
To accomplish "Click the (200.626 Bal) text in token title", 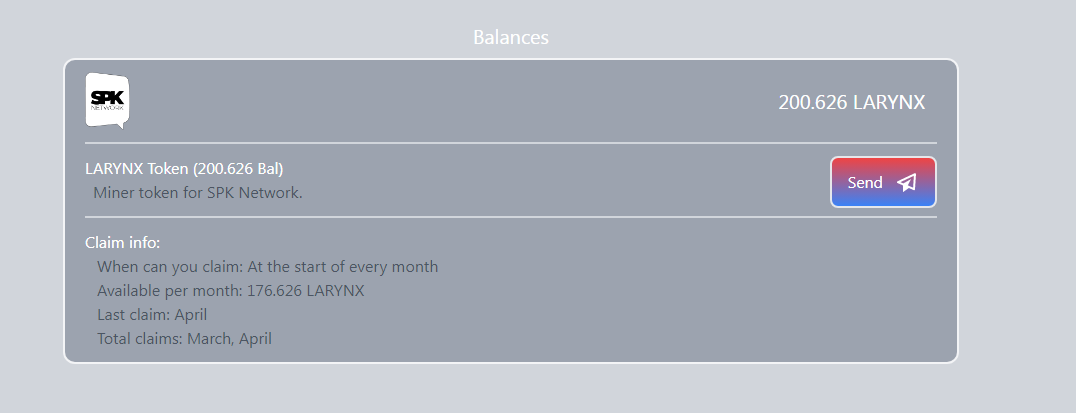I will tap(238, 169).
